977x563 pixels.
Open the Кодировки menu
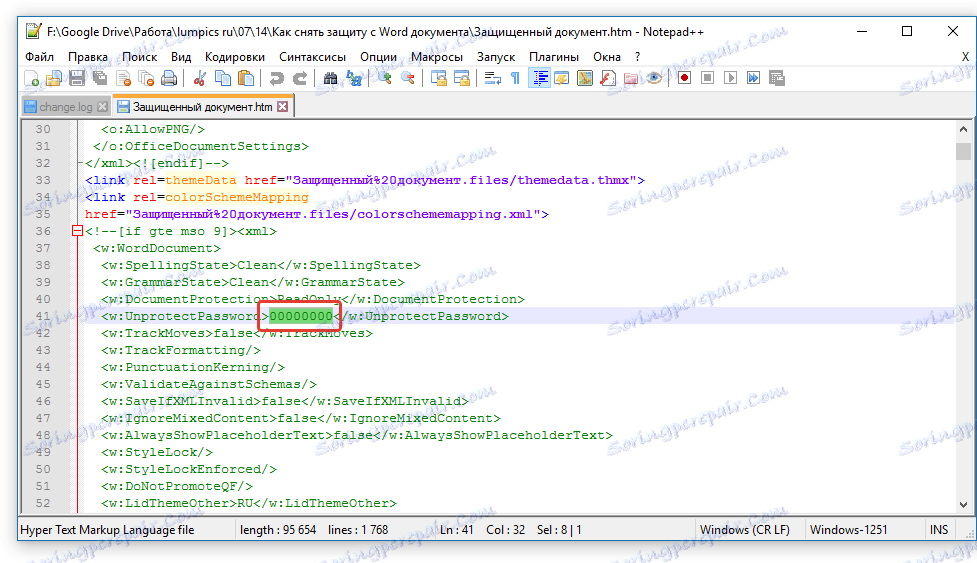tap(235, 57)
